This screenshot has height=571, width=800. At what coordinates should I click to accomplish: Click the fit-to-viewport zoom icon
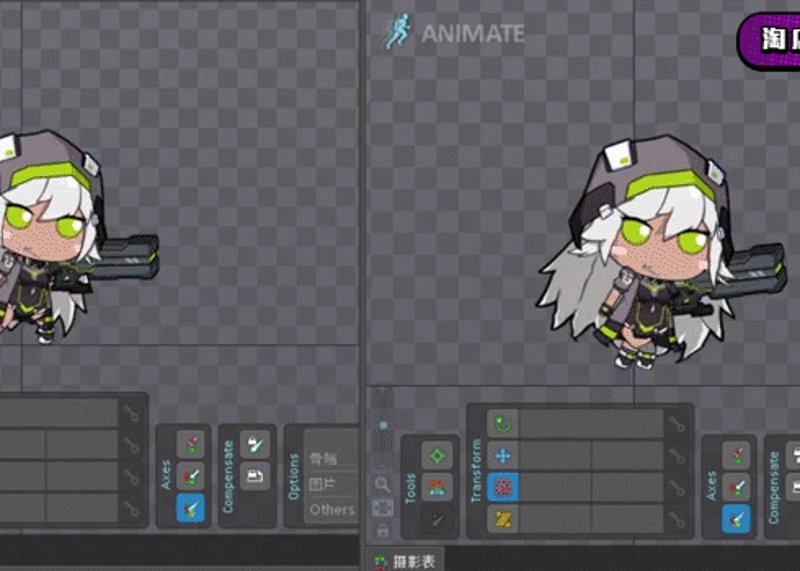pos(383,508)
